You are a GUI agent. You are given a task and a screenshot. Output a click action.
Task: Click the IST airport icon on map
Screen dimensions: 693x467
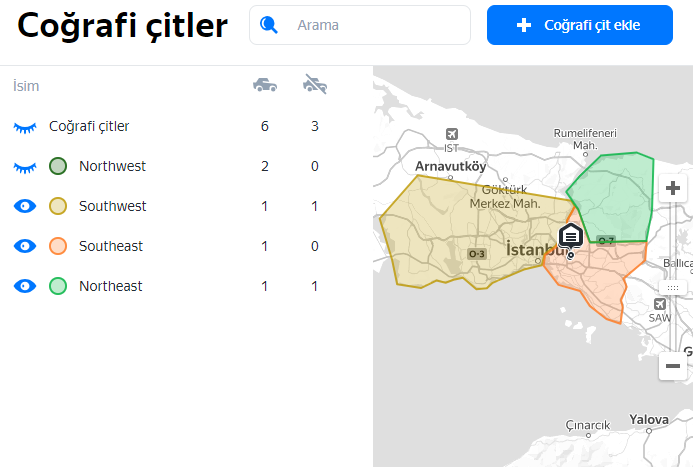452,134
